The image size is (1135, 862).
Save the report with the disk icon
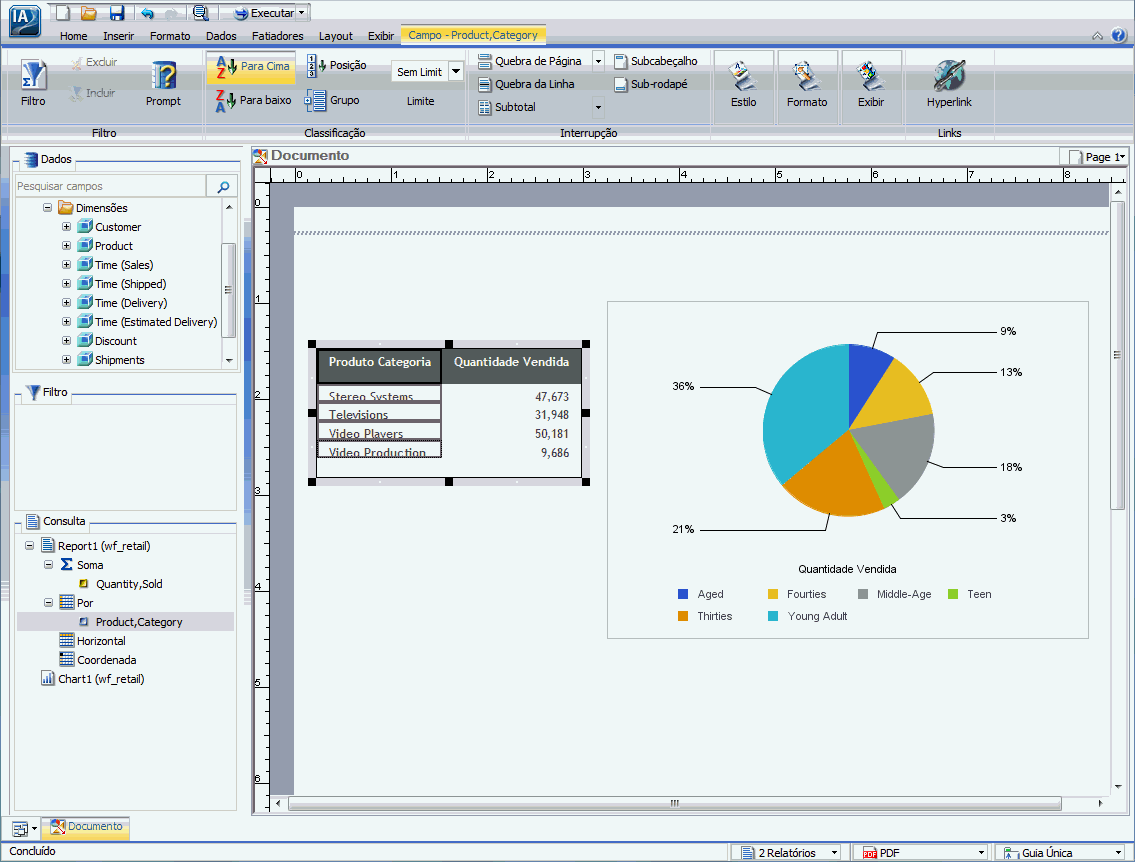tap(117, 12)
